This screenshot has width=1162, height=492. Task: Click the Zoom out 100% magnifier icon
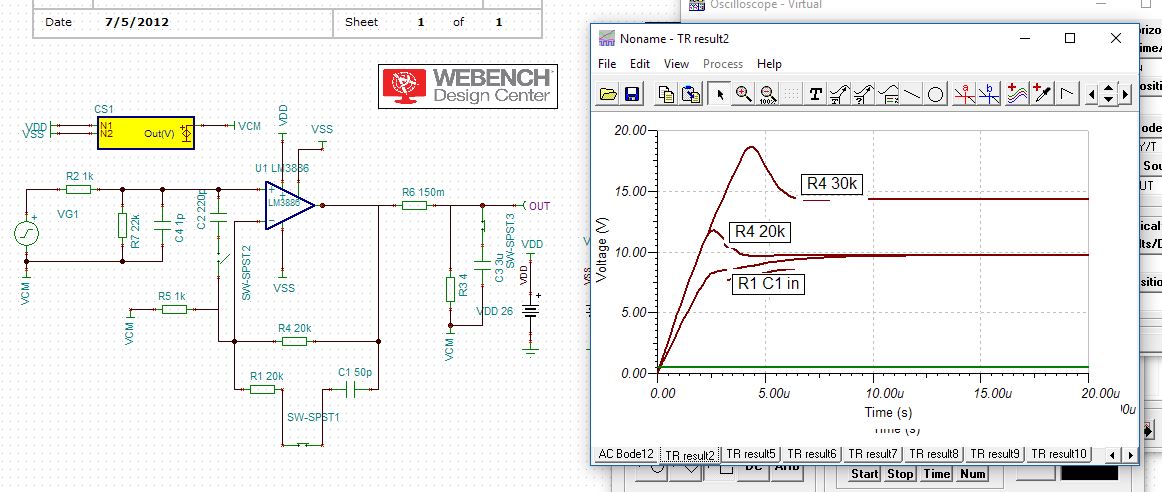(767, 94)
